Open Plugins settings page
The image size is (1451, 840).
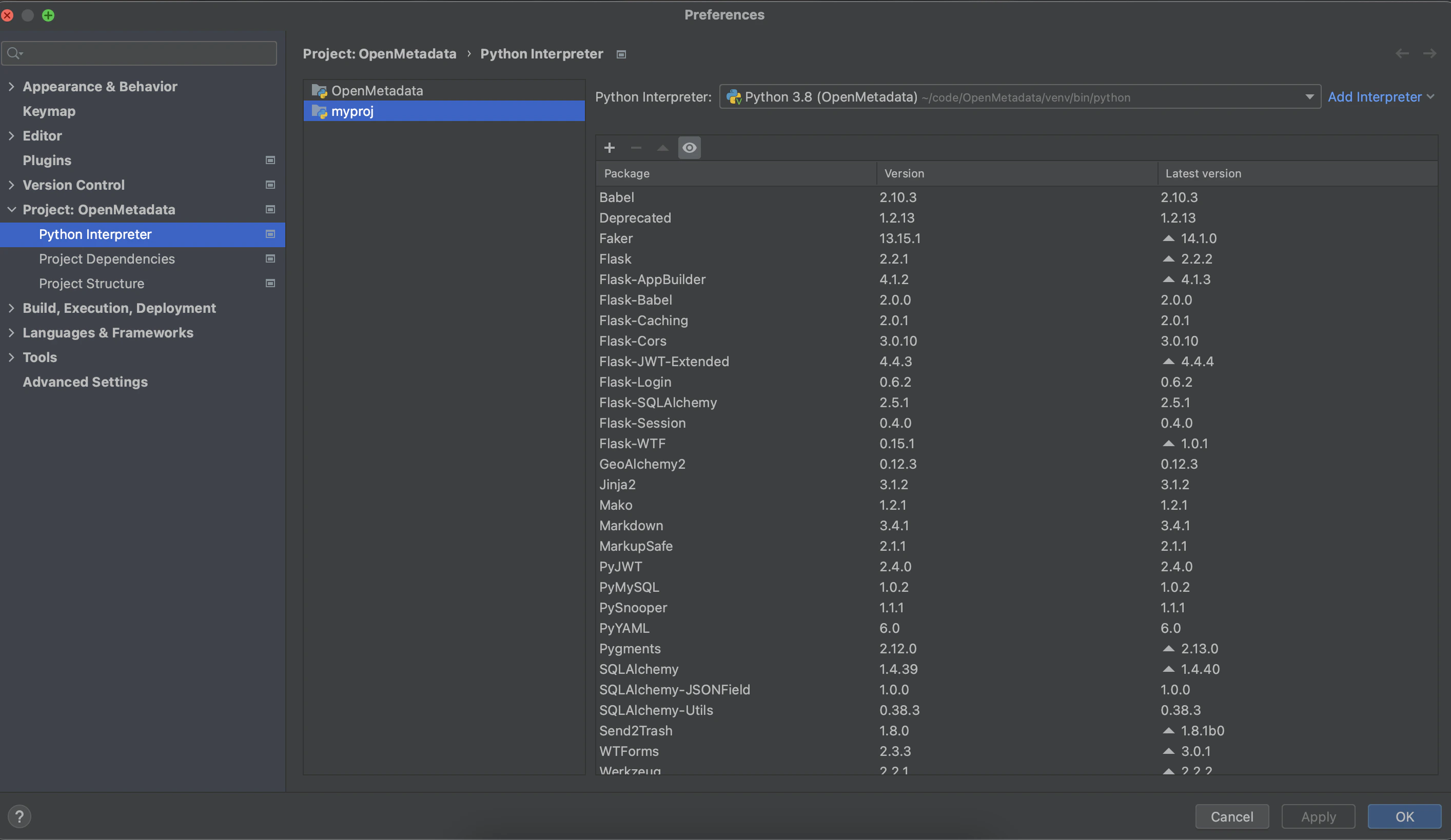47,160
